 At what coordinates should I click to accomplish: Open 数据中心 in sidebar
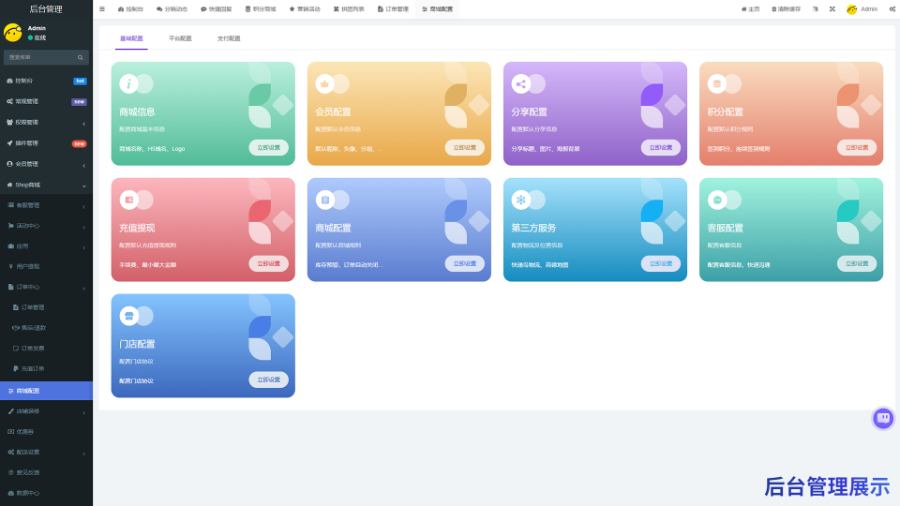click(x=46, y=493)
